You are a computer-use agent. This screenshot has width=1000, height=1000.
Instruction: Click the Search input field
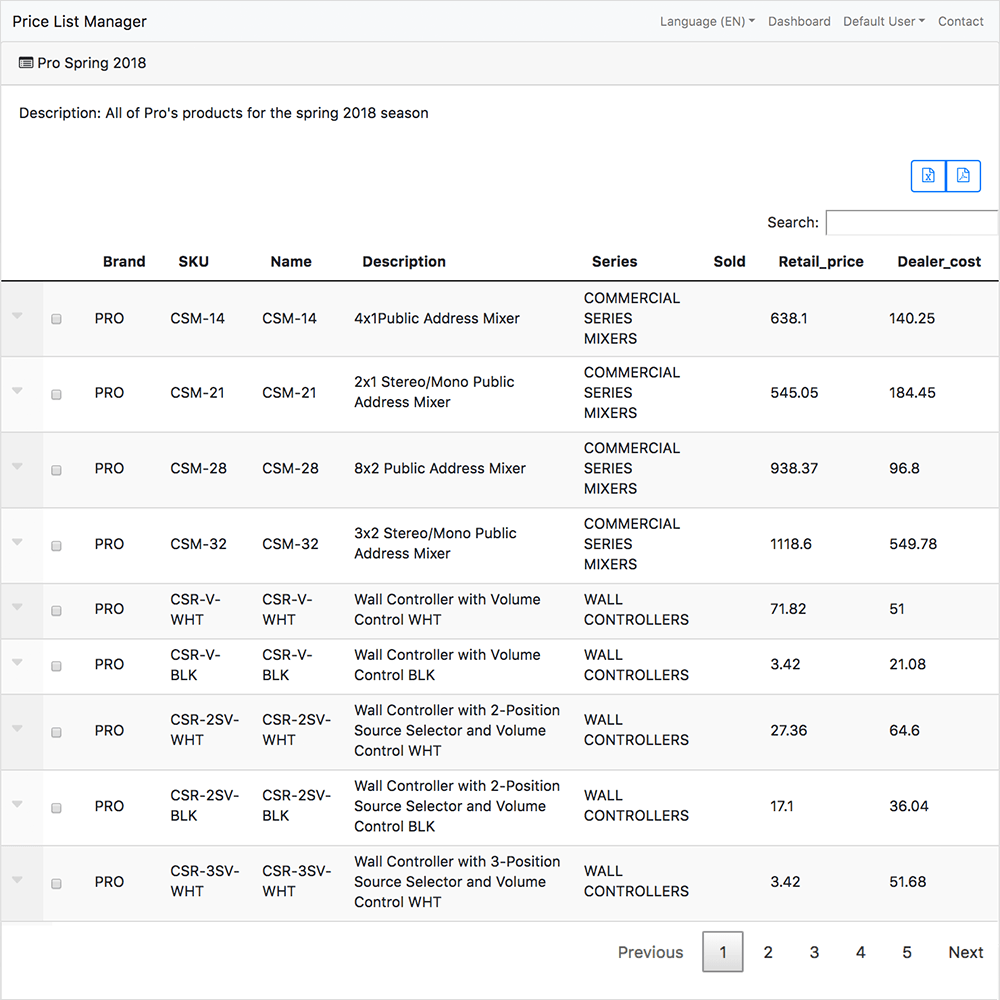click(912, 223)
